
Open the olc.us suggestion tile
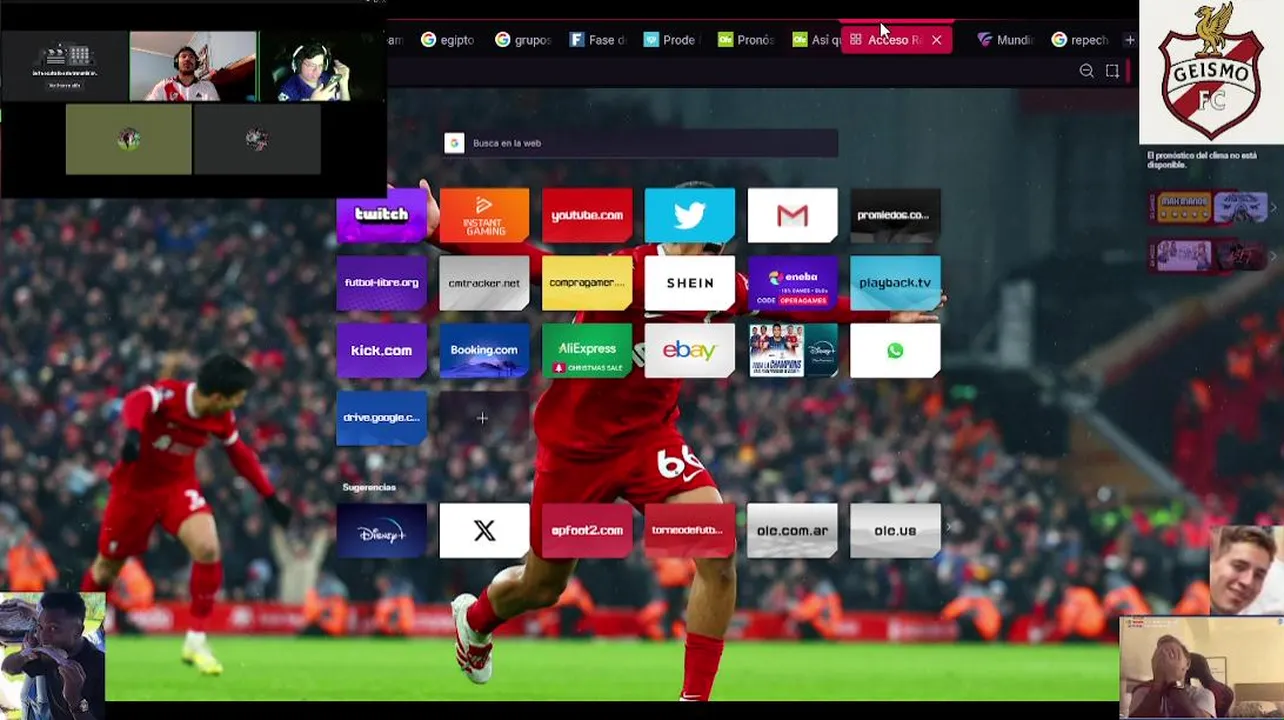point(895,530)
